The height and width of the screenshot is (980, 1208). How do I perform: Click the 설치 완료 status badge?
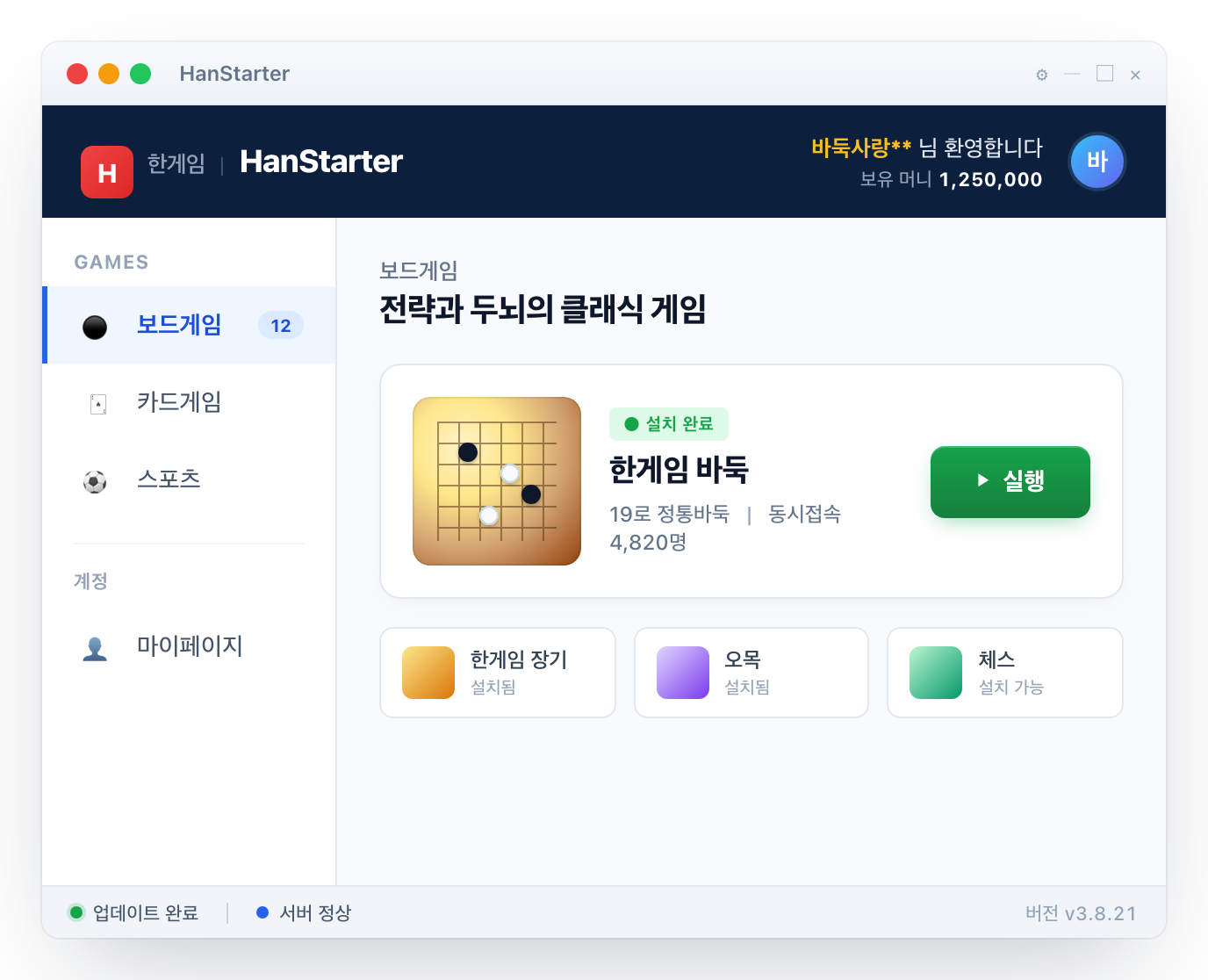(x=669, y=424)
